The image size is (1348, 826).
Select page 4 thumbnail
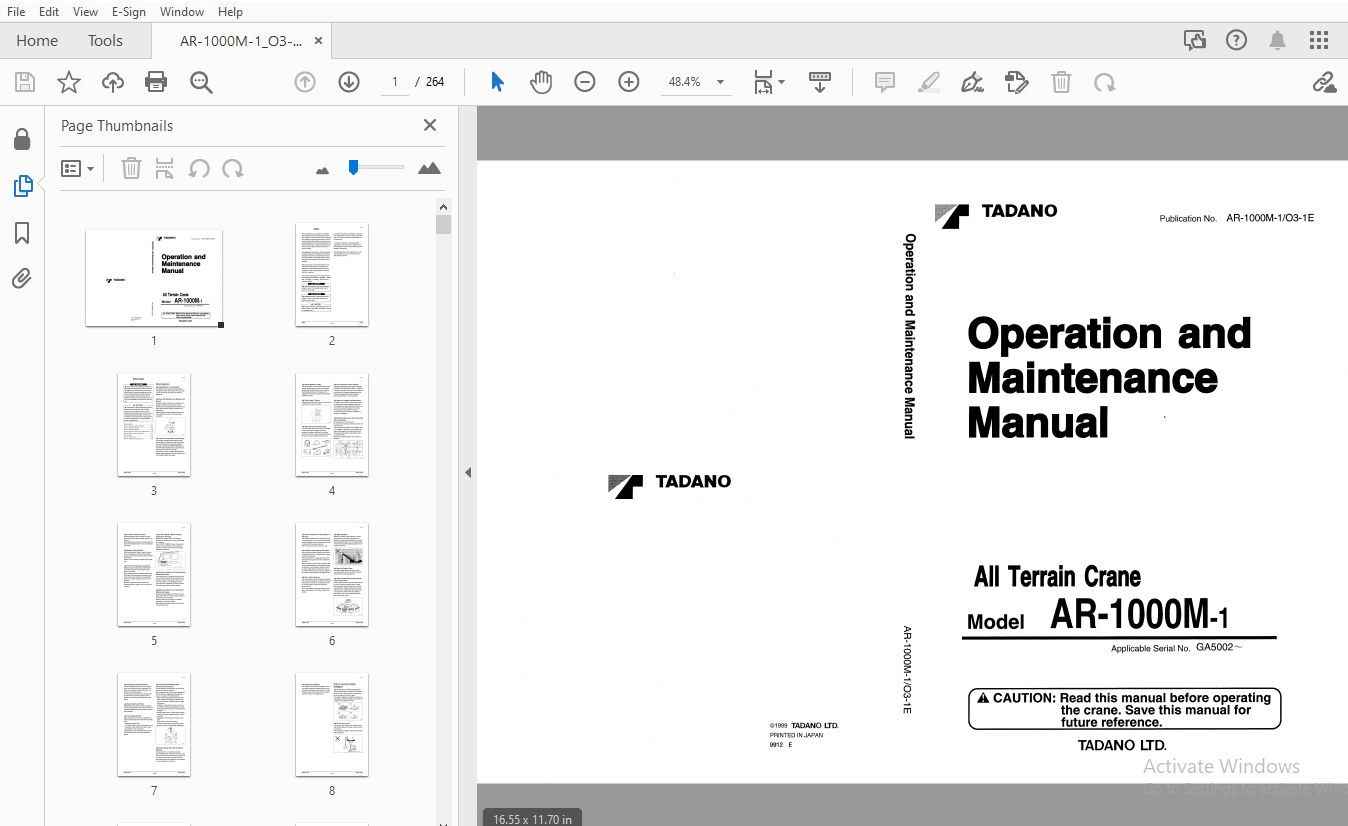click(x=332, y=425)
